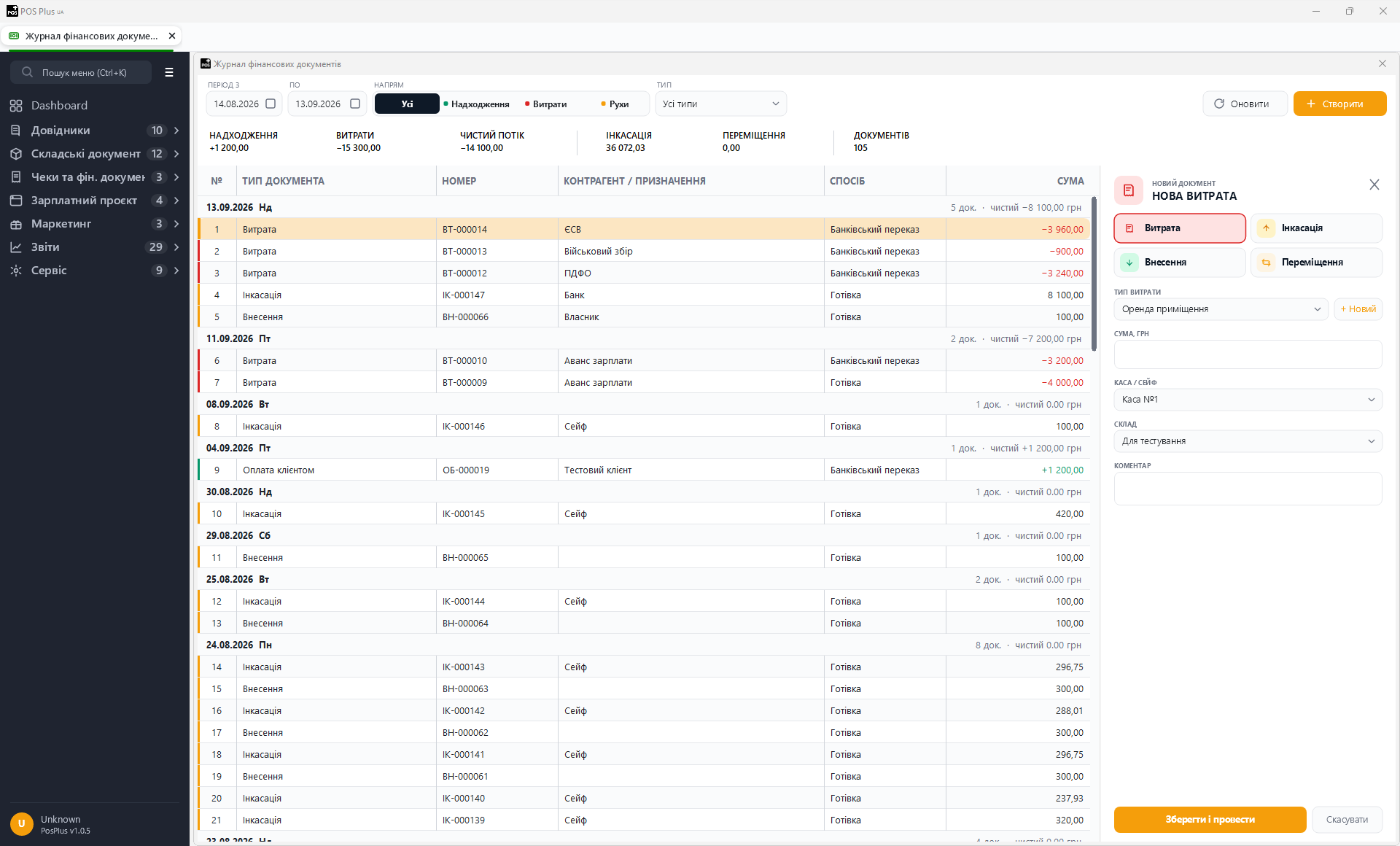Select the Витрати direction filter

(x=546, y=104)
